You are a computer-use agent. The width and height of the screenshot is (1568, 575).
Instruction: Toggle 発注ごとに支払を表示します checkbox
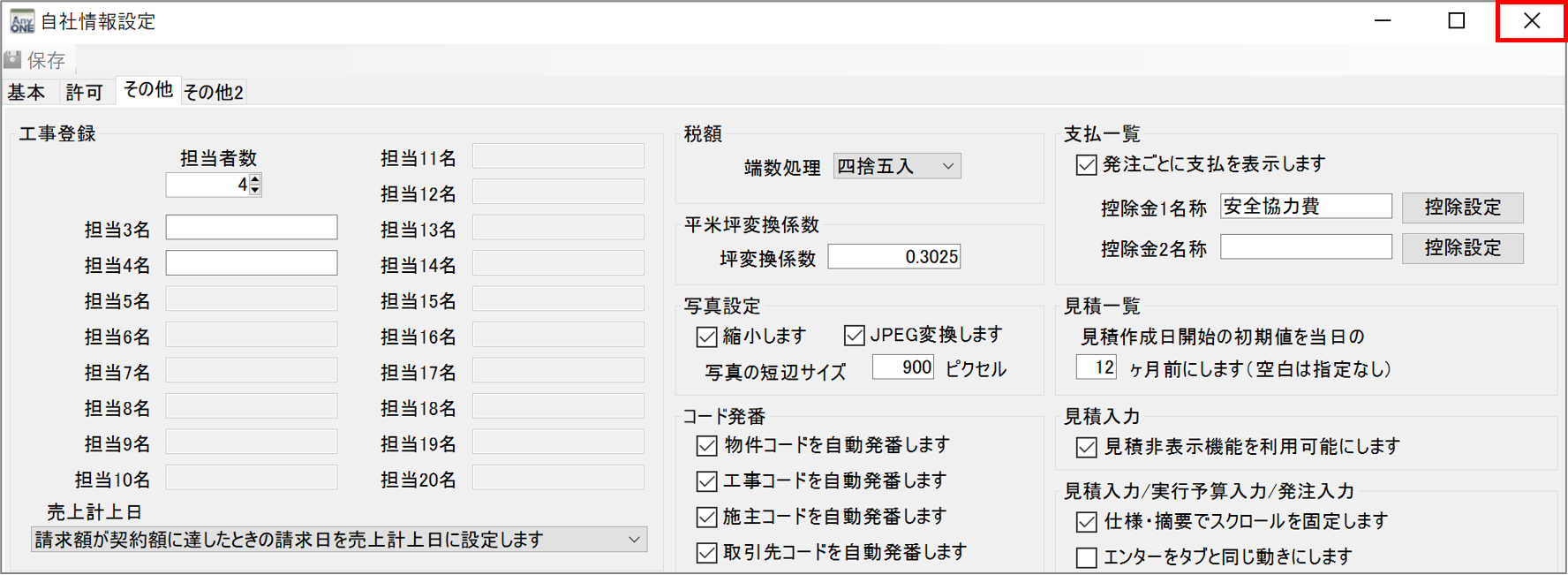(x=1087, y=165)
